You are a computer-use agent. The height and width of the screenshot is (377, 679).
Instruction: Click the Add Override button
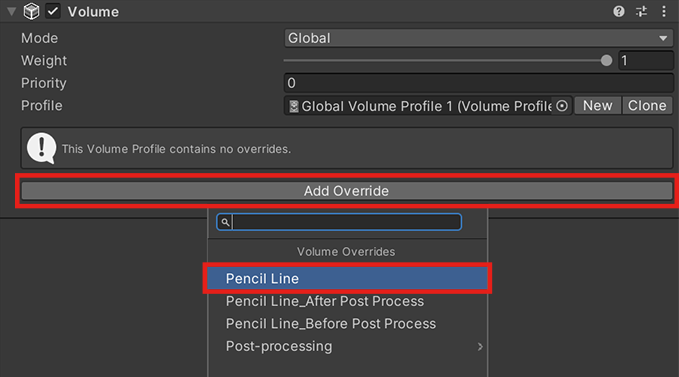[347, 191]
